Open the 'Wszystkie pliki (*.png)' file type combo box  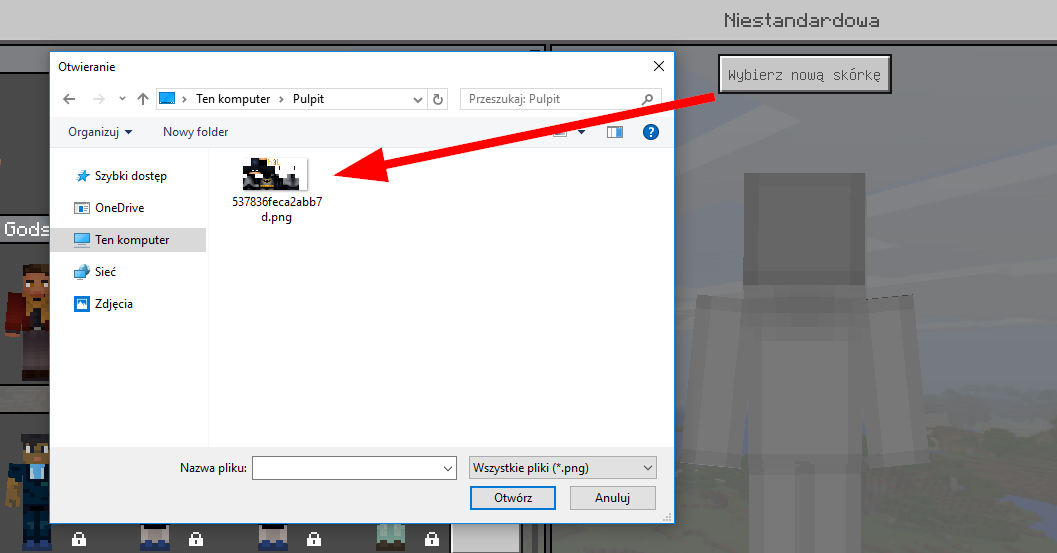click(562, 468)
